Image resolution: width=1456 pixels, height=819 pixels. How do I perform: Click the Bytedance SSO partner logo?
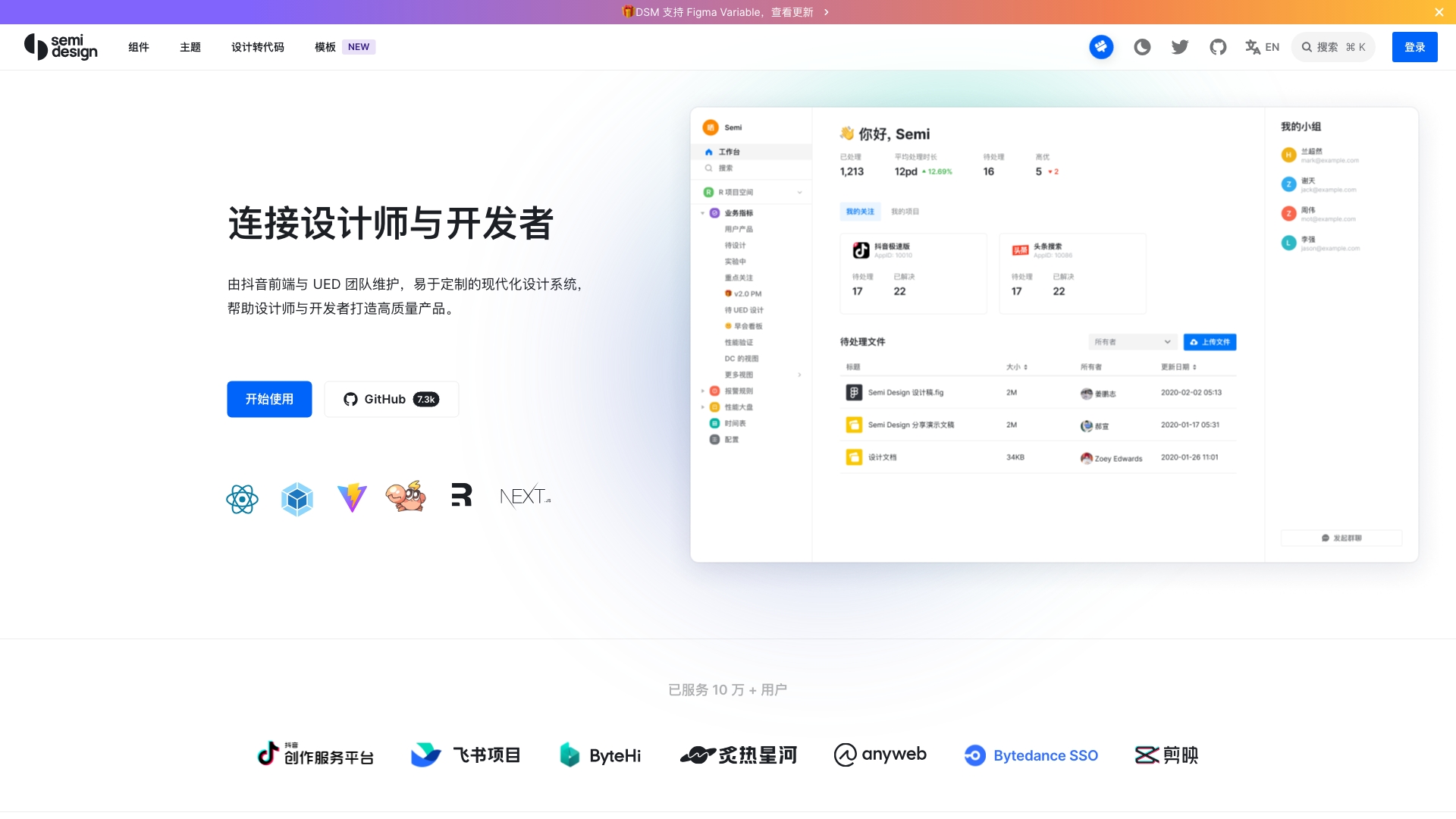pyautogui.click(x=1031, y=755)
